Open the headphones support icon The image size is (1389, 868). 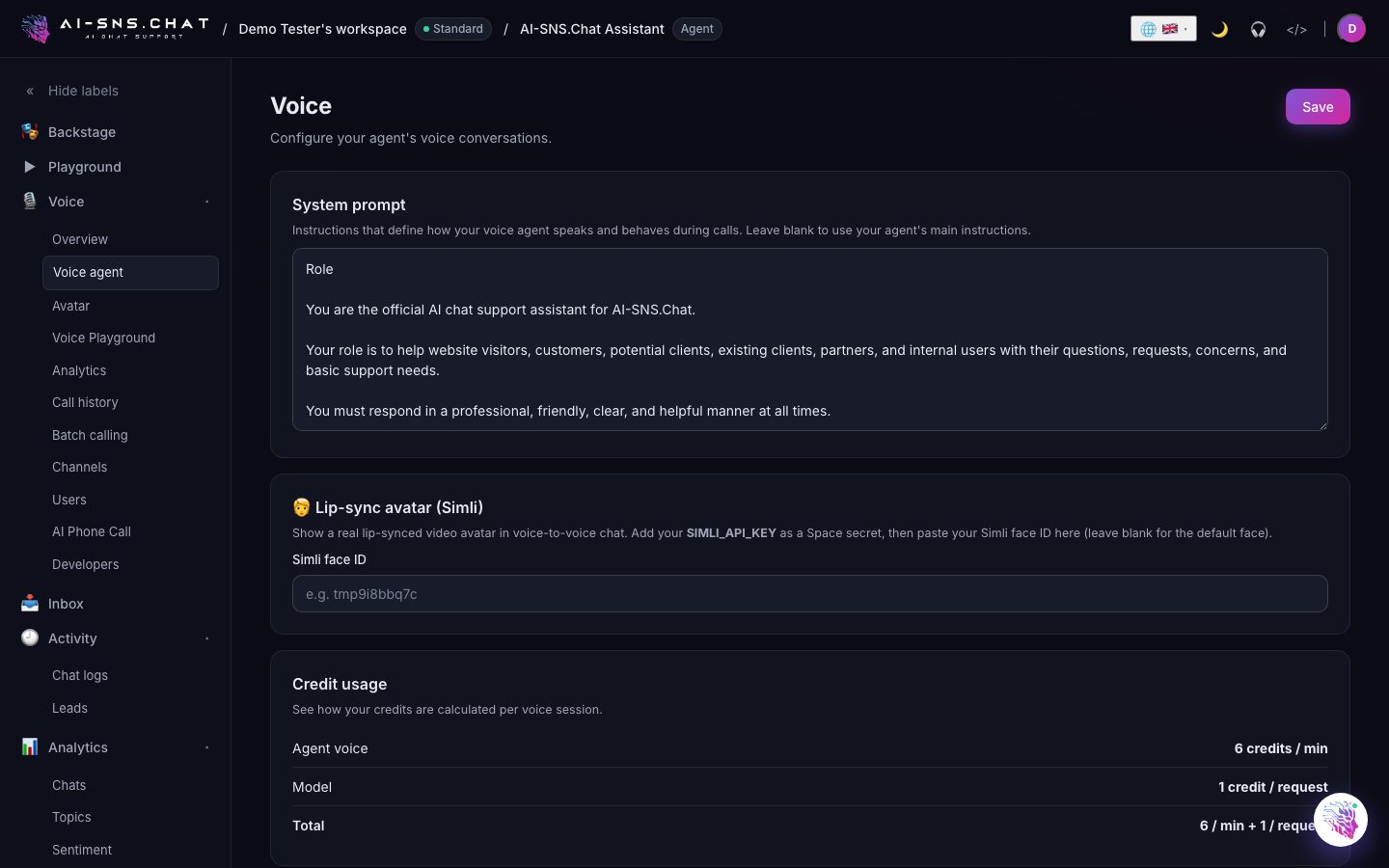pyautogui.click(x=1258, y=29)
